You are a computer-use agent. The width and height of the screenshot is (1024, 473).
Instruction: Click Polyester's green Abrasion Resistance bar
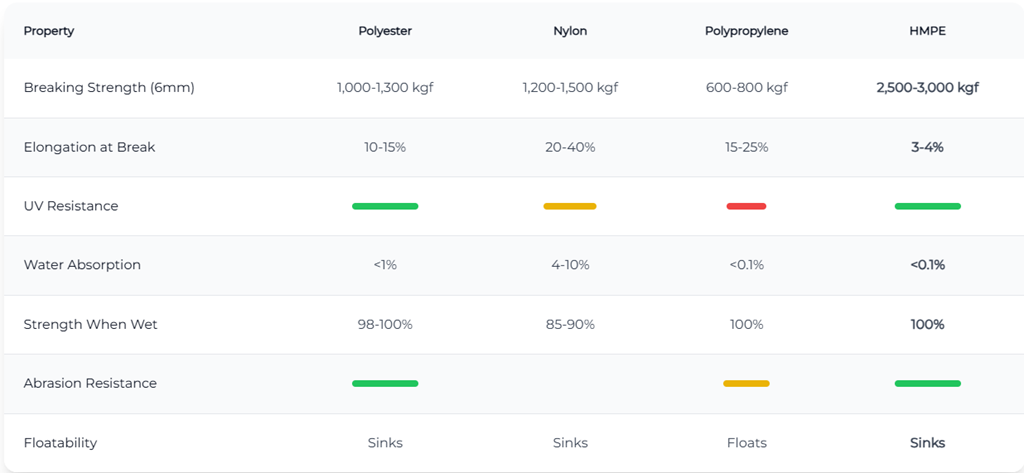385,383
